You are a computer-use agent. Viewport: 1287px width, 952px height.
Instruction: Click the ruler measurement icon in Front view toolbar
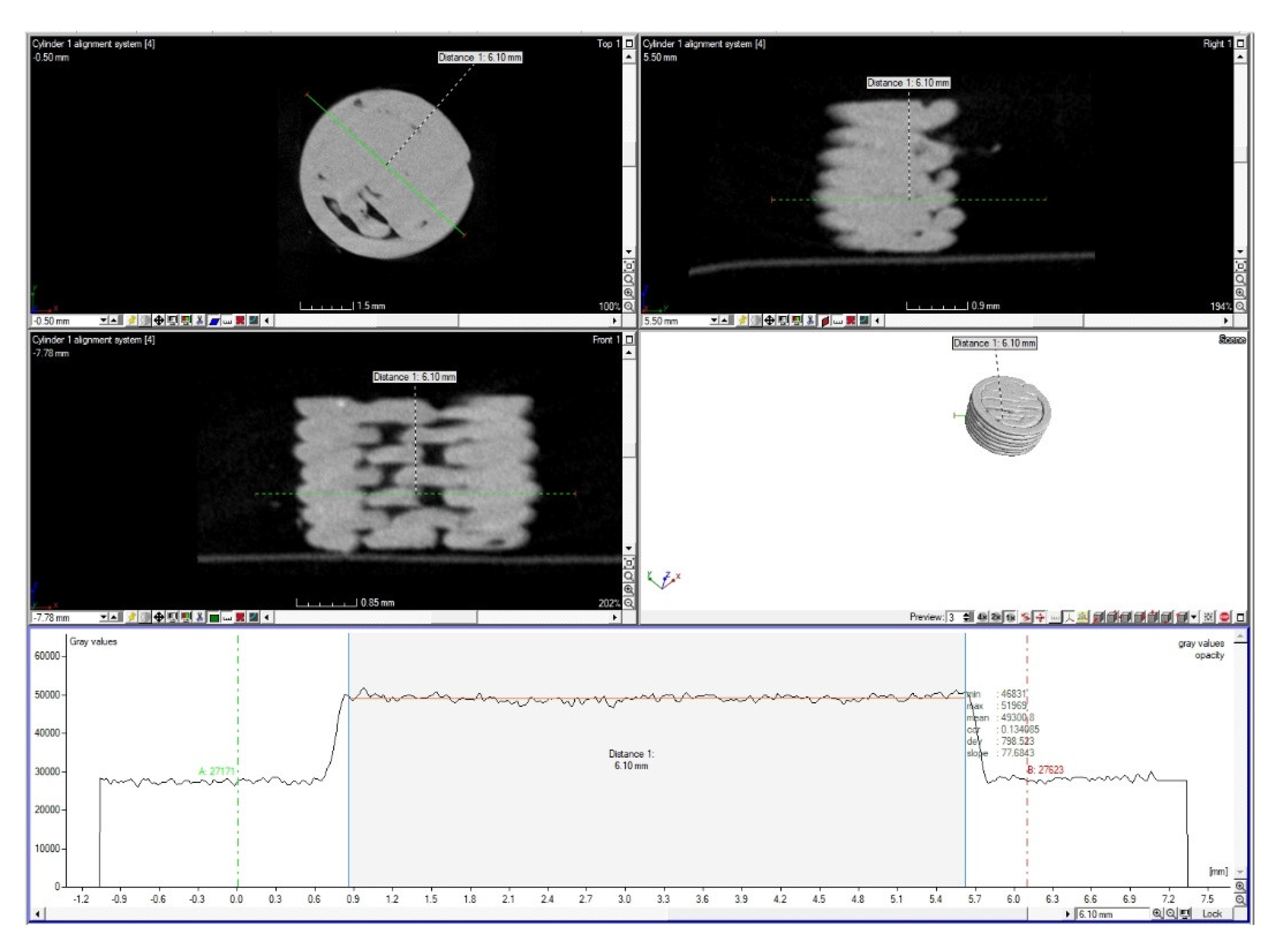point(227,617)
